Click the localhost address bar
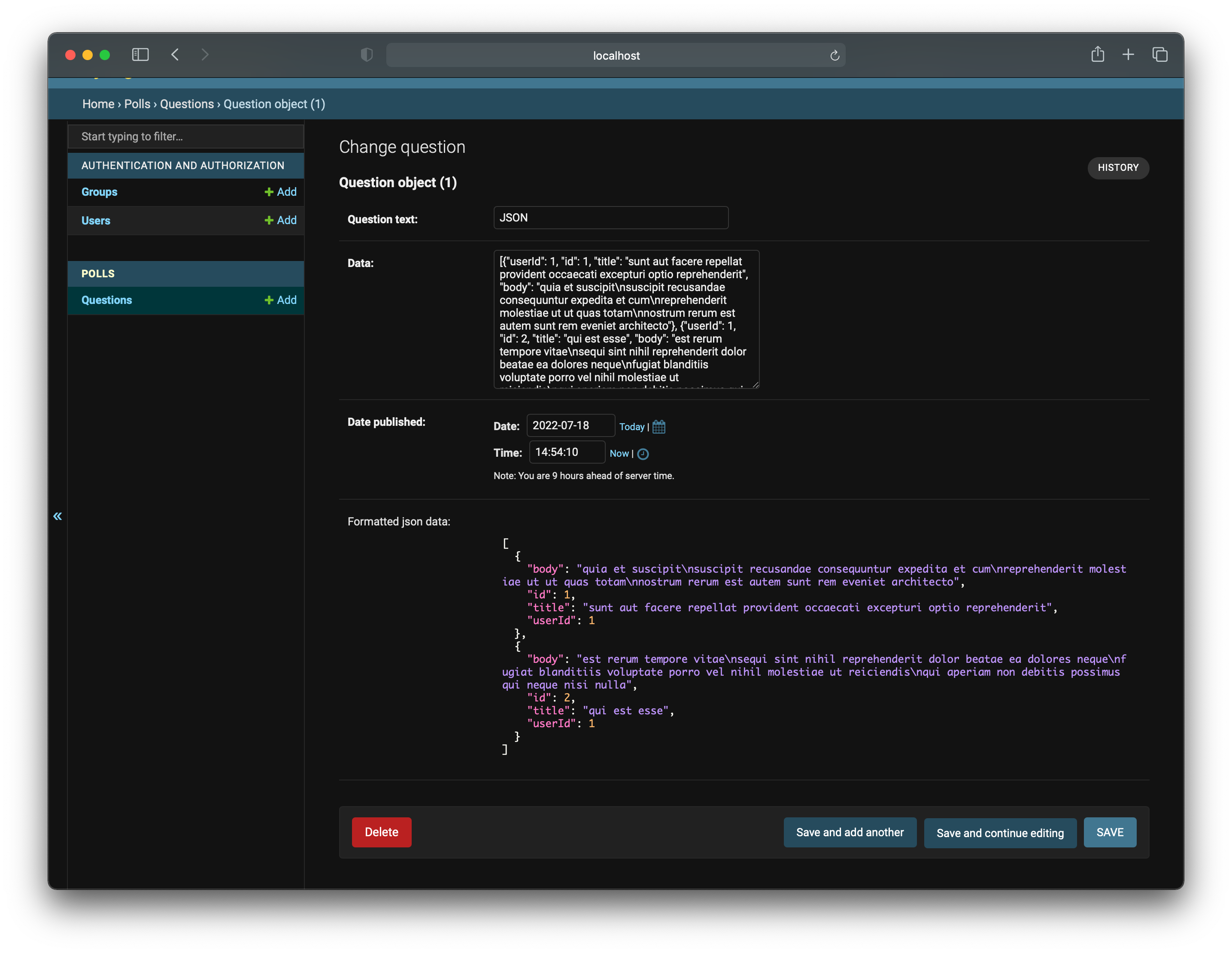Viewport: 1232px width, 953px height. pos(616,55)
